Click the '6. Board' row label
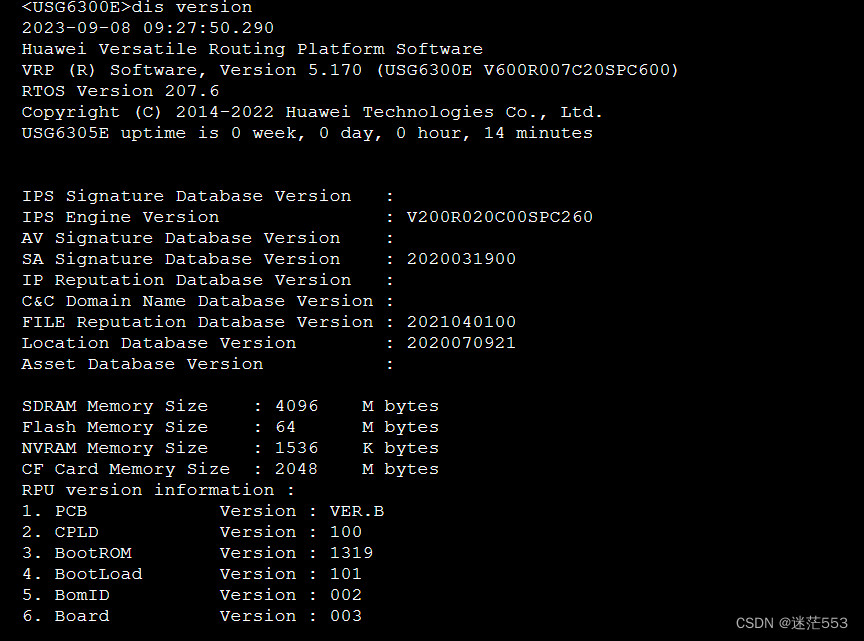The image size is (864, 641). point(65,616)
